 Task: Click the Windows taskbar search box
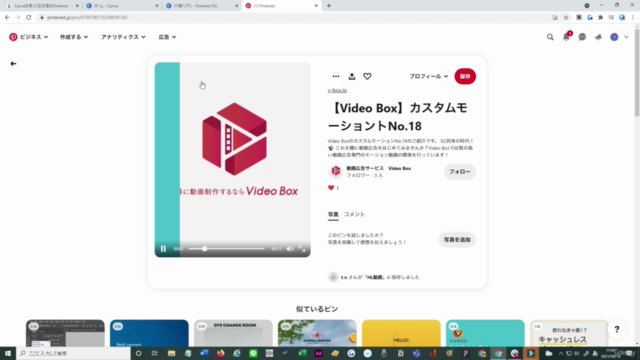[73, 353]
